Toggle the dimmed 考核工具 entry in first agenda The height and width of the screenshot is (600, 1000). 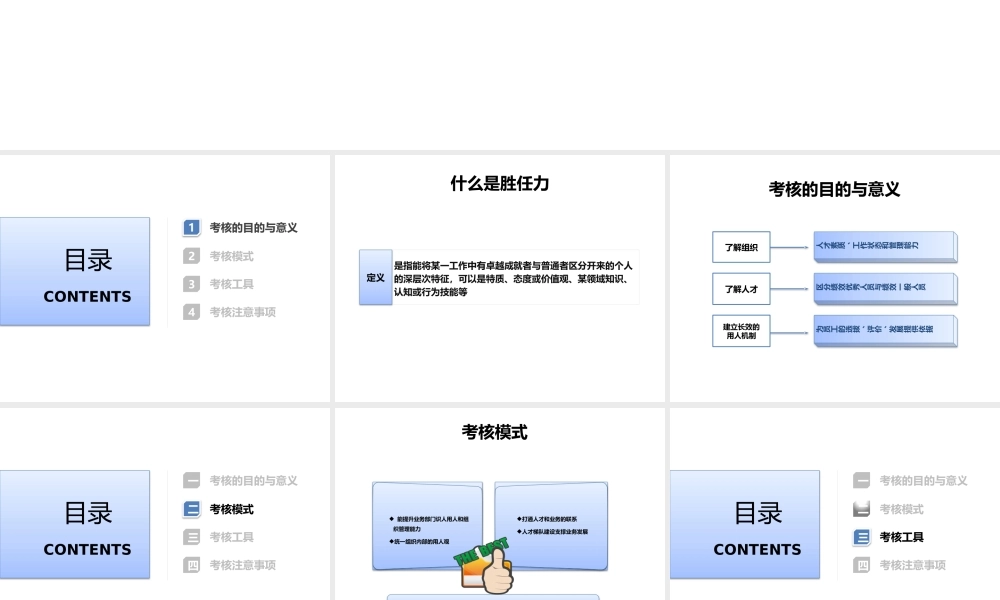pyautogui.click(x=231, y=284)
